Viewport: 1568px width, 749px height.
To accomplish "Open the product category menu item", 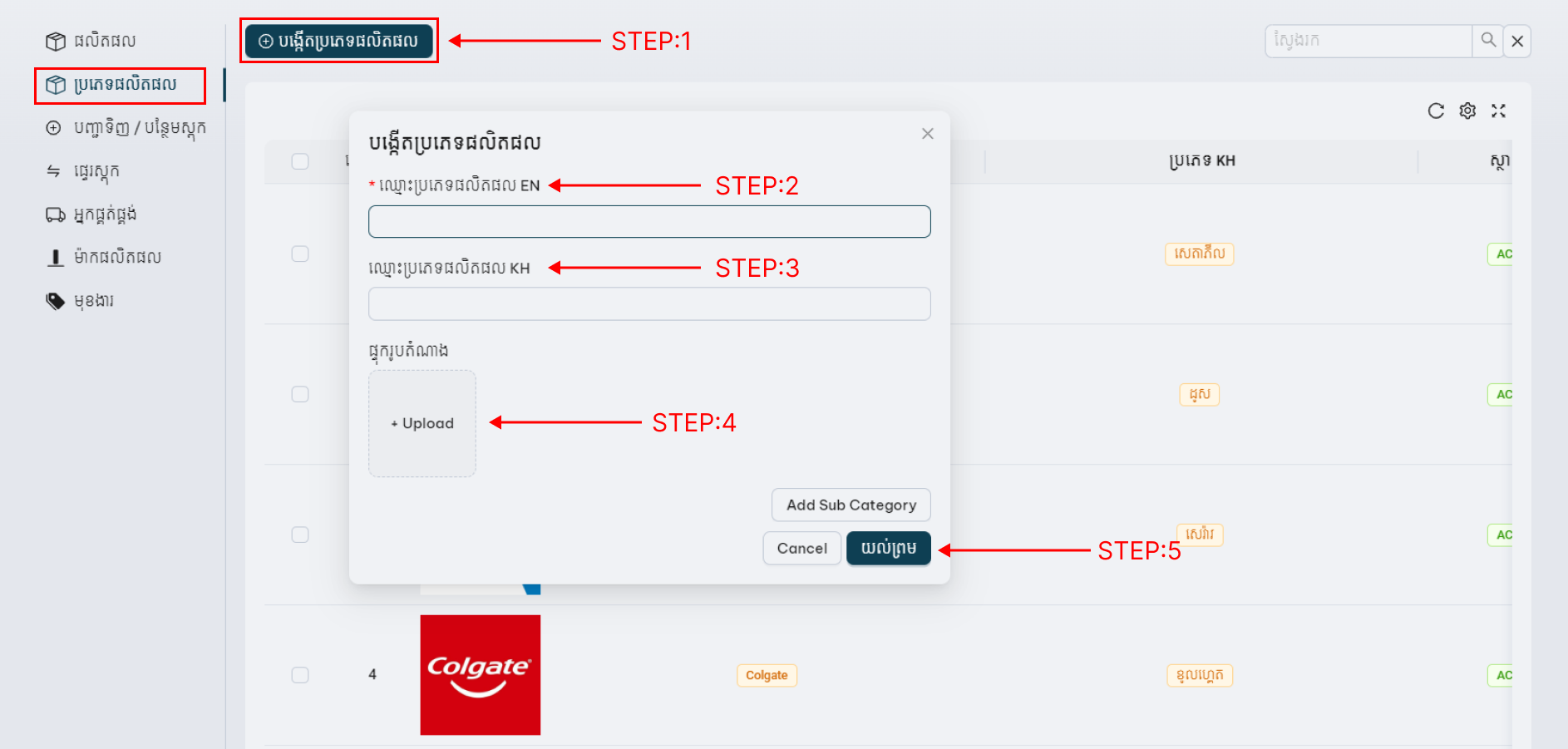I will pyautogui.click(x=125, y=85).
